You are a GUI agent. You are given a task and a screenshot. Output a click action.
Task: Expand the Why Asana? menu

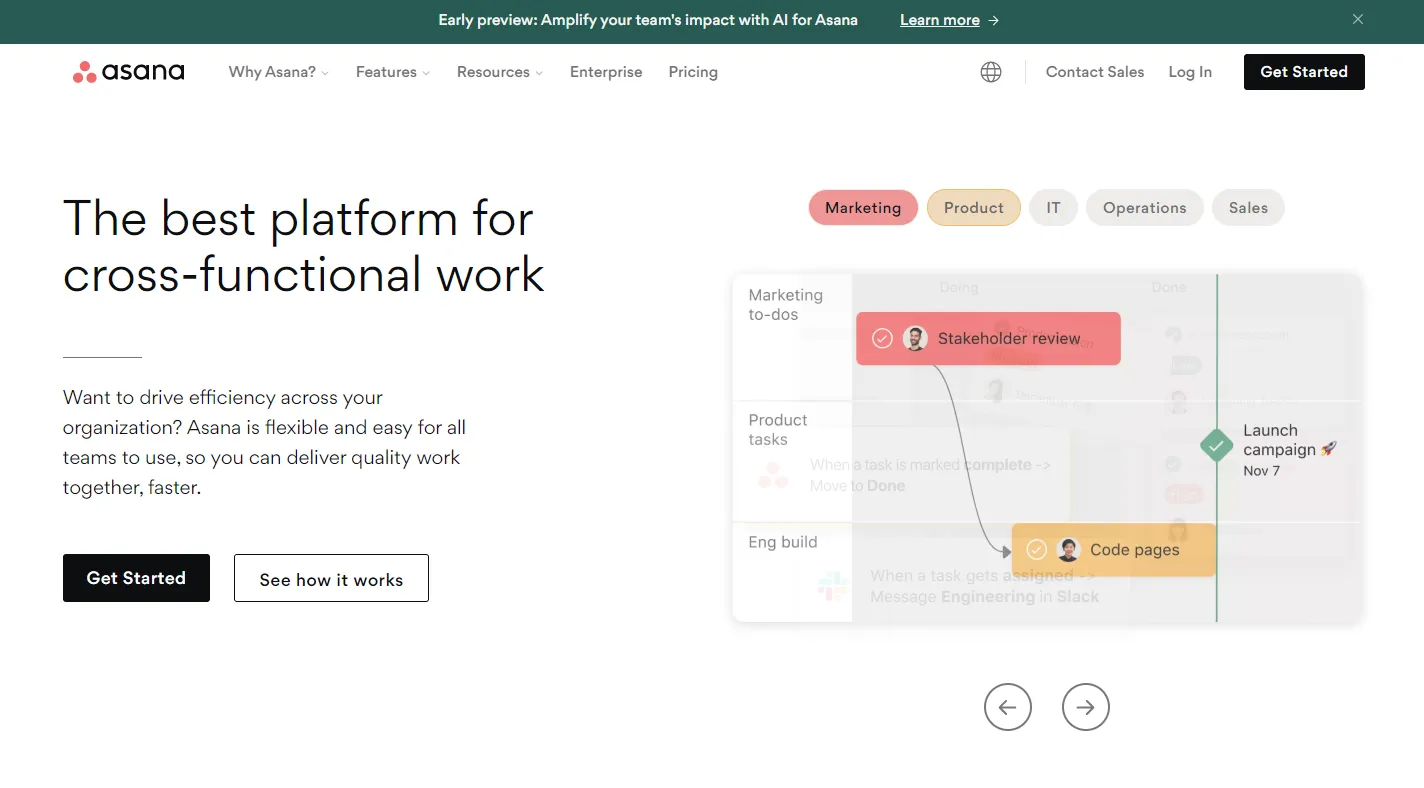coord(278,72)
